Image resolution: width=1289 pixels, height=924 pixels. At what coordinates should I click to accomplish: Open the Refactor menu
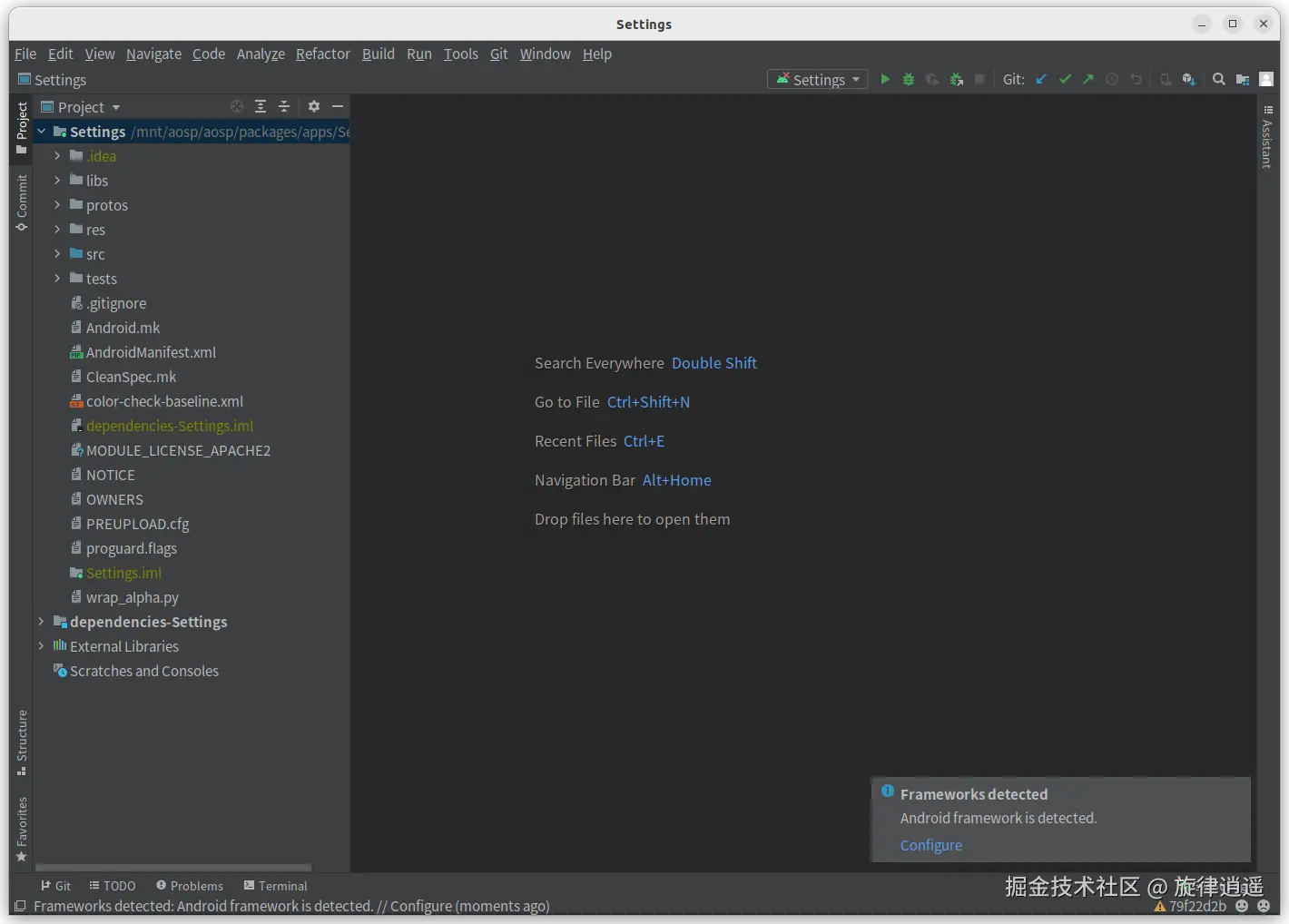coord(322,54)
